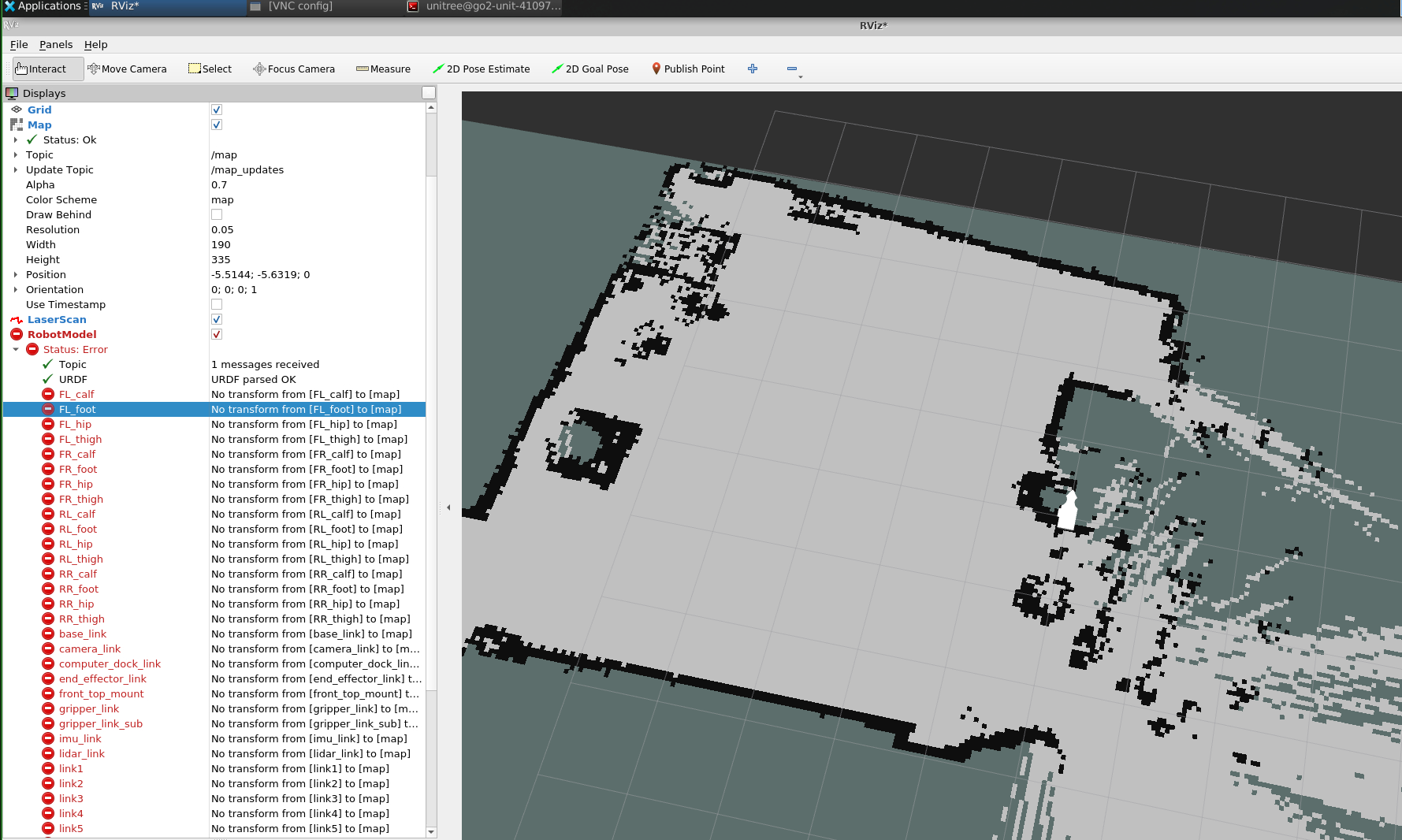Open the File menu
Image resolution: width=1402 pixels, height=840 pixels.
click(x=19, y=45)
